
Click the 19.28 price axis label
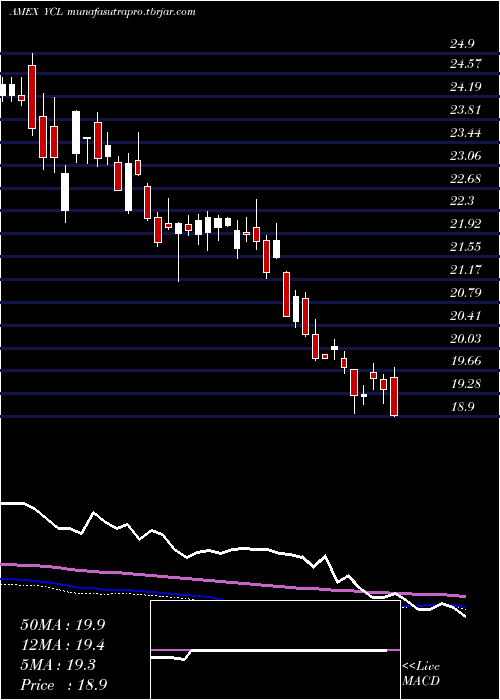(x=466, y=383)
